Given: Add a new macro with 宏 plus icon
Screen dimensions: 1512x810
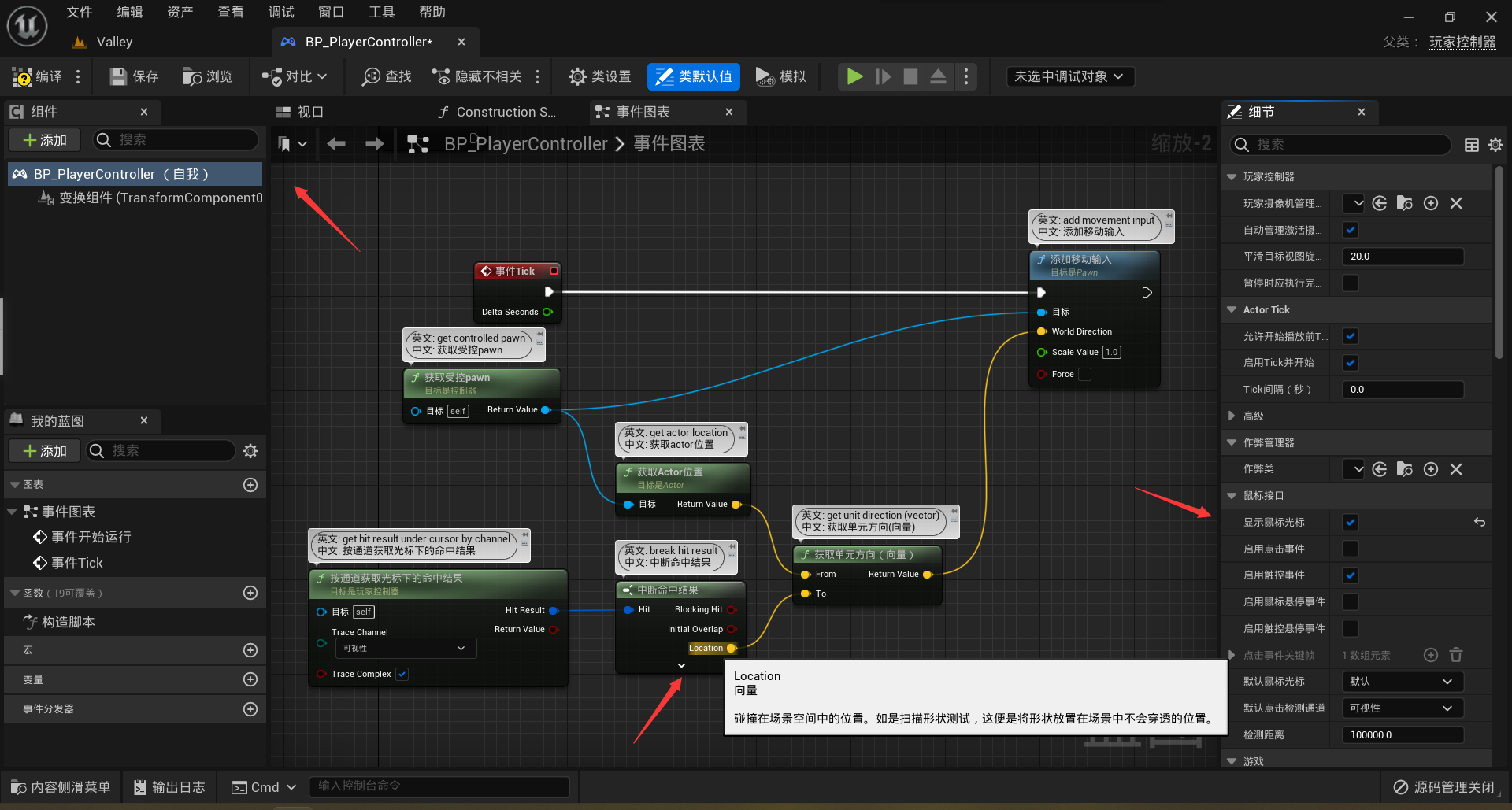Looking at the screenshot, I should [250, 650].
